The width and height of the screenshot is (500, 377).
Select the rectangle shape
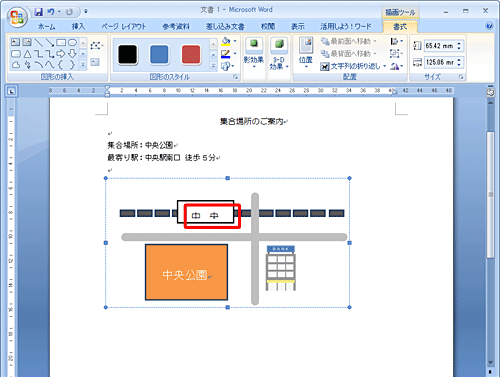(x=61, y=42)
